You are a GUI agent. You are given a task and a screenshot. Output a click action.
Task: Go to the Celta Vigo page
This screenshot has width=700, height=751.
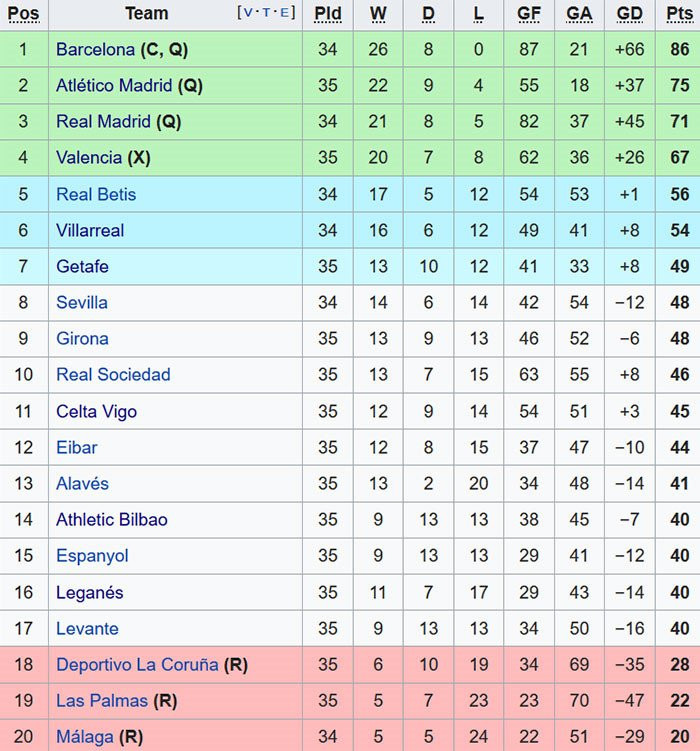click(x=96, y=411)
